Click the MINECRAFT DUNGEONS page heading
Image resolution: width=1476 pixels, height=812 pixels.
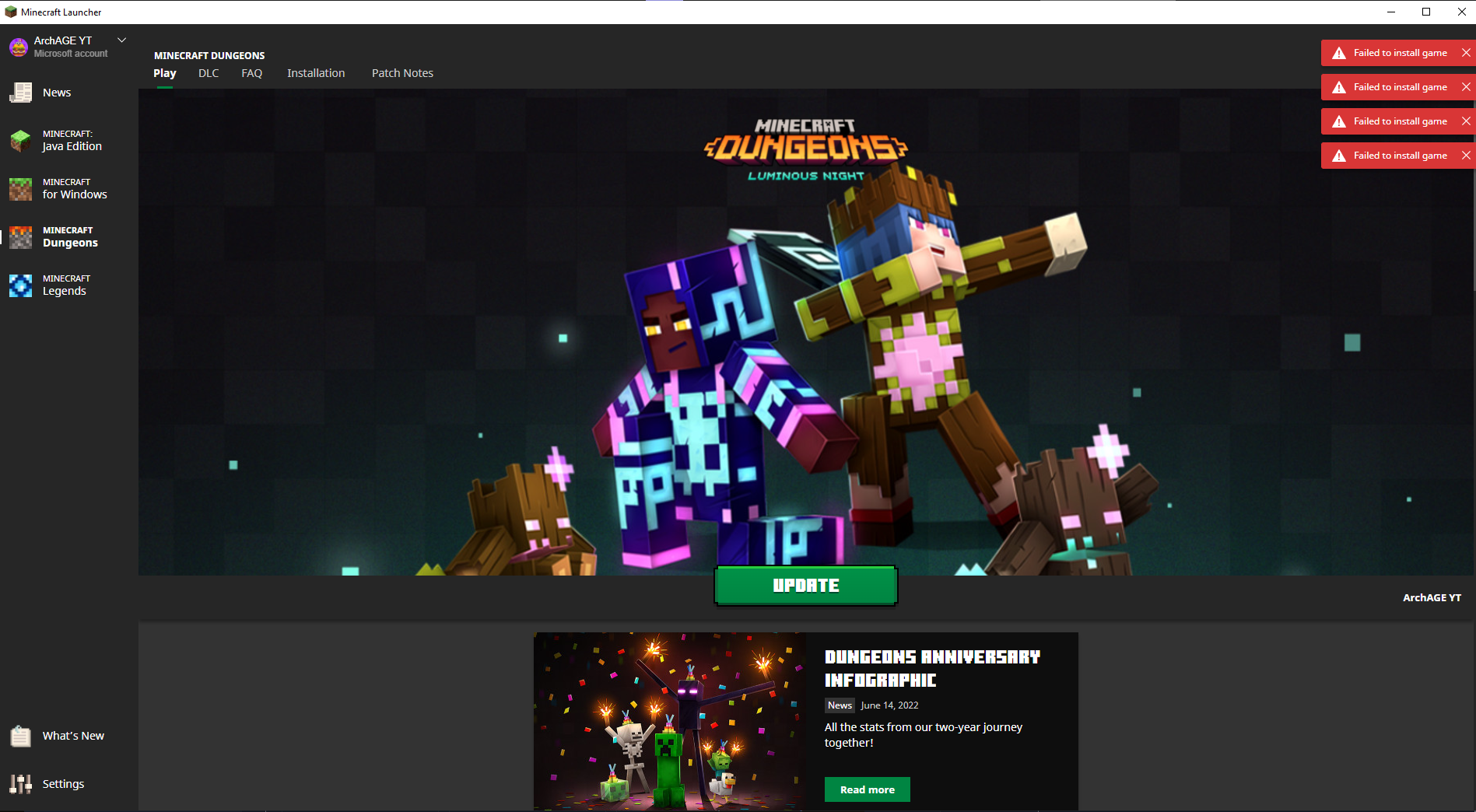[209, 56]
